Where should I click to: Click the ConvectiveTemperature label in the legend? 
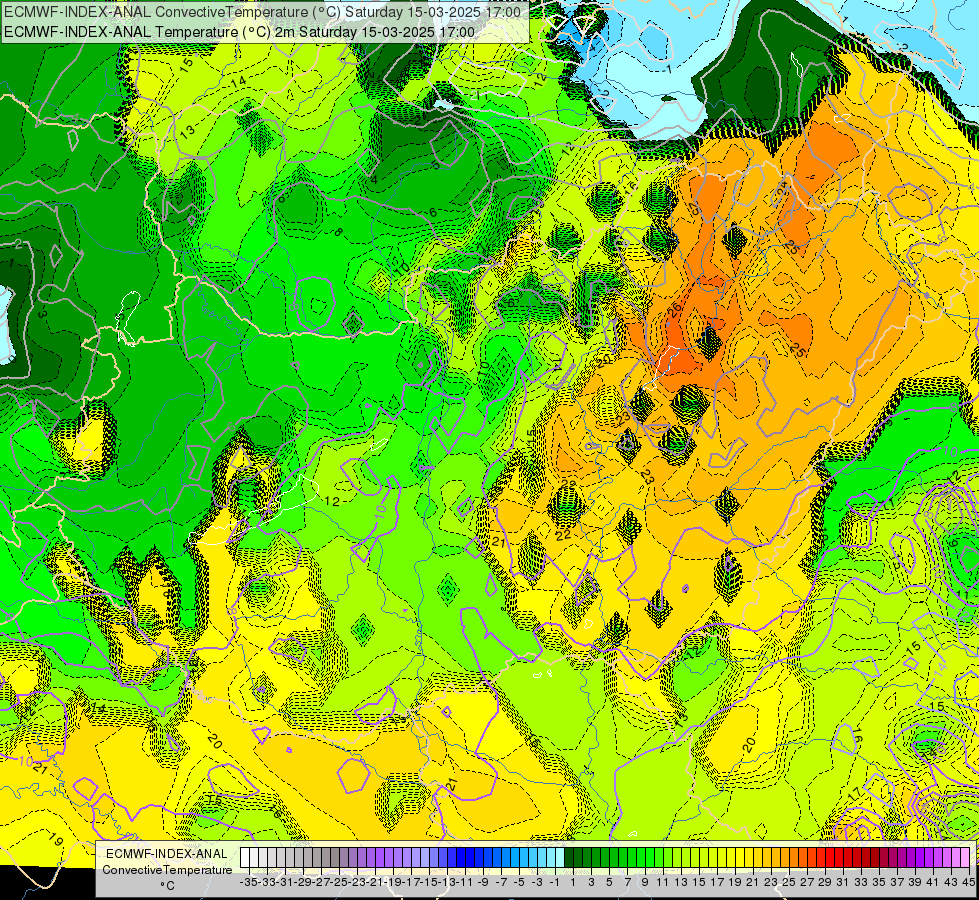pos(167,869)
